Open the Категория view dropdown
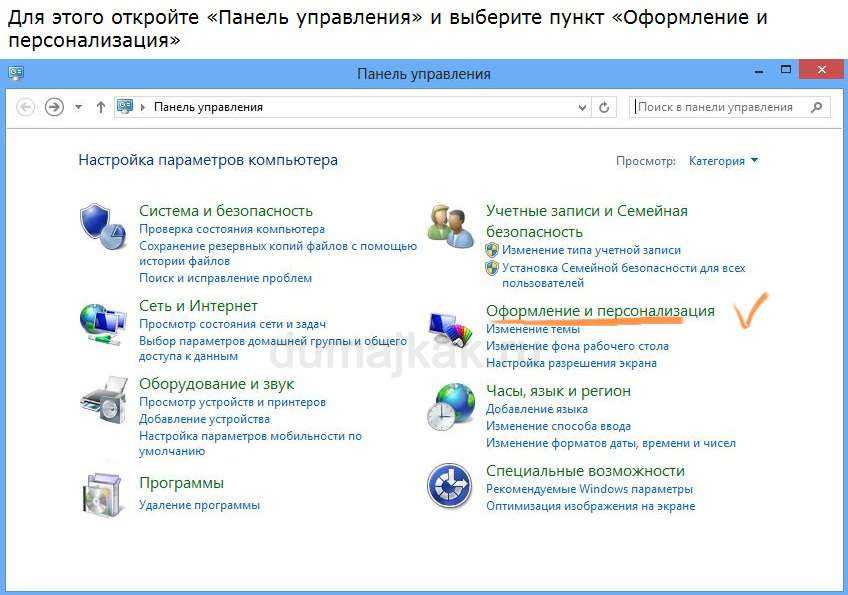Image resolution: width=848 pixels, height=595 pixels. pos(723,160)
